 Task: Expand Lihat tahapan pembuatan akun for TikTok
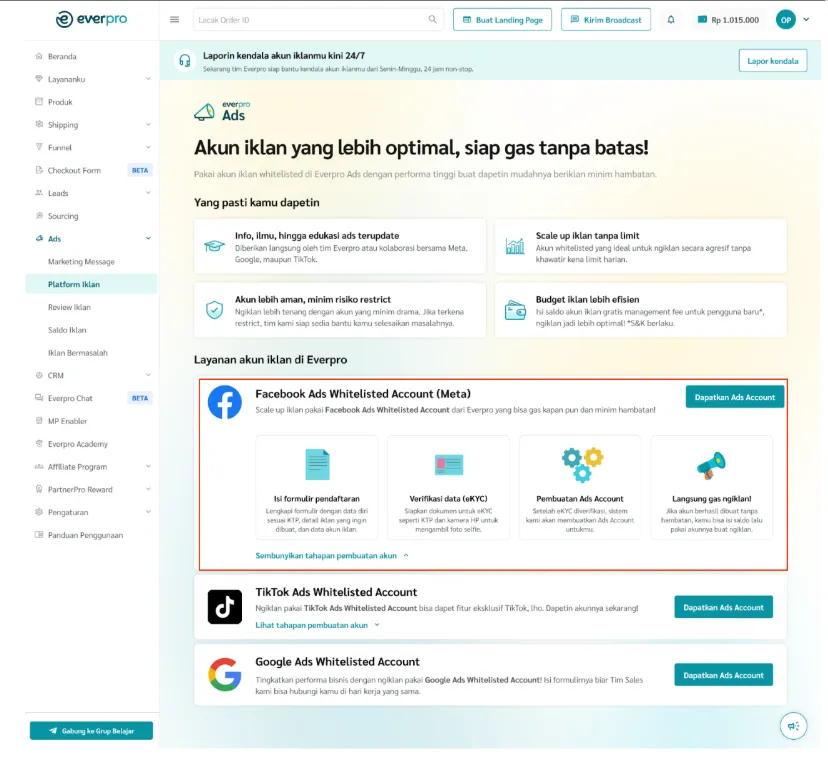[x=317, y=625]
